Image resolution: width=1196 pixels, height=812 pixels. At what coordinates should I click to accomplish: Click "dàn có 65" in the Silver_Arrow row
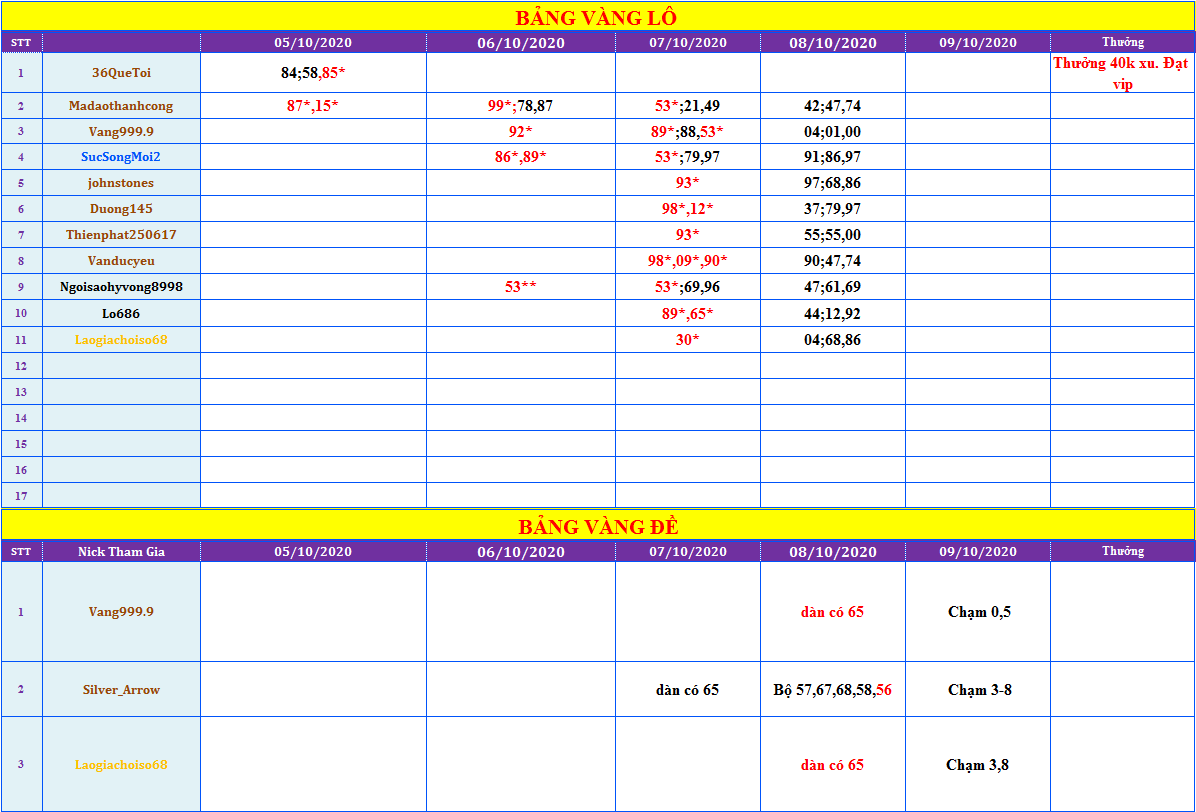pyautogui.click(x=688, y=690)
